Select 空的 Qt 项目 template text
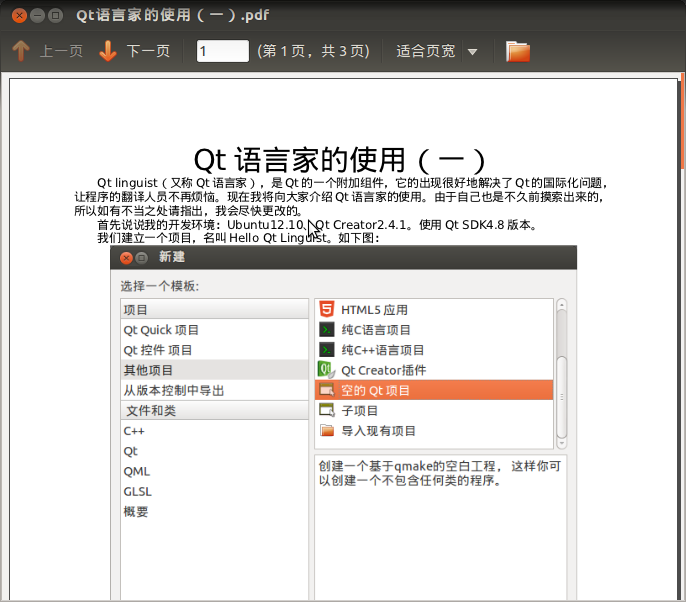Image resolution: width=686 pixels, height=602 pixels. point(375,390)
